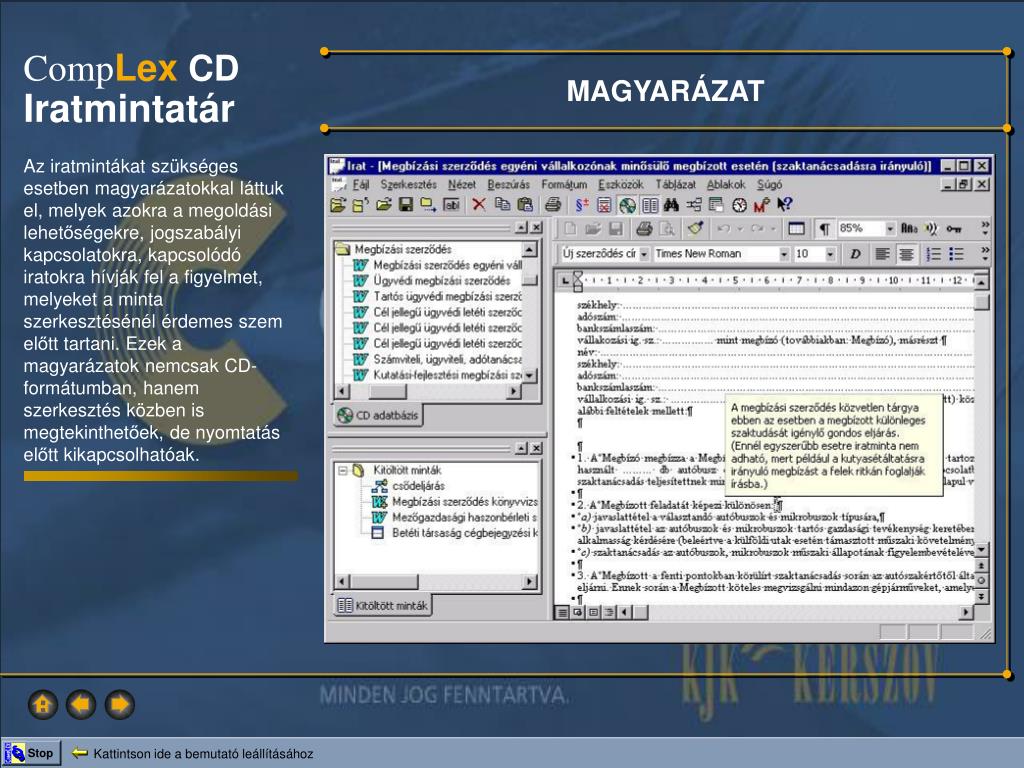Click the home navigation button

pos(43,705)
